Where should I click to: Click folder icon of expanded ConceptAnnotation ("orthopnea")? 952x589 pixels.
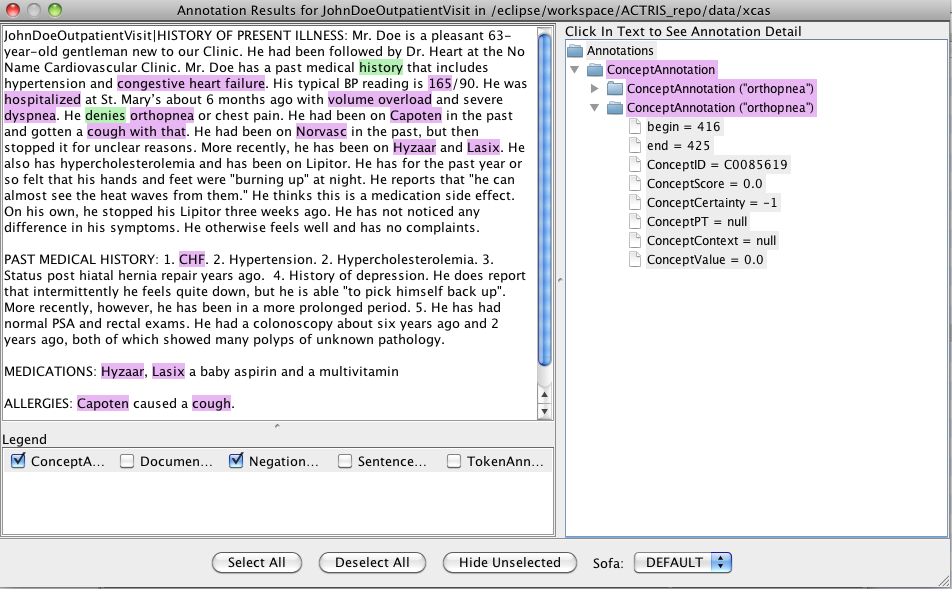pos(615,107)
